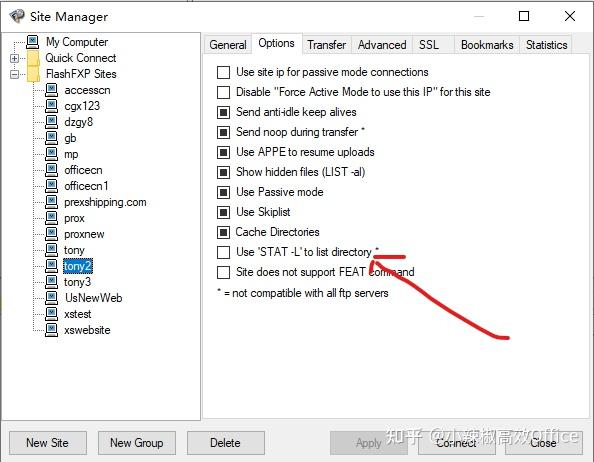Click the Quick Connect folder icon
Image resolution: width=594 pixels, height=462 pixels.
tap(33, 58)
